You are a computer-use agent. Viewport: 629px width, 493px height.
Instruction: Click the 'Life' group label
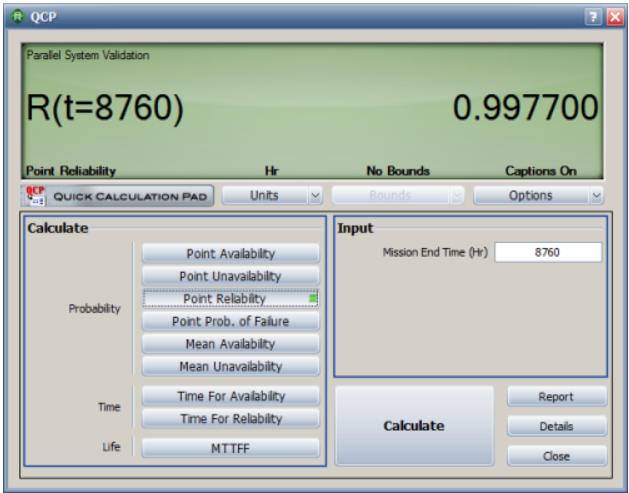[112, 447]
